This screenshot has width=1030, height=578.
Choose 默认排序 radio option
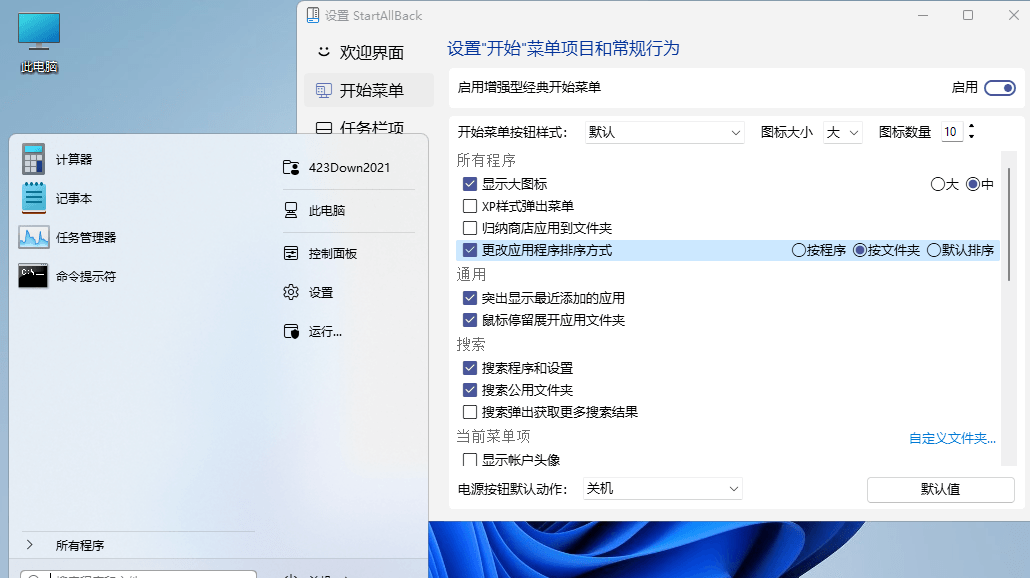[934, 250]
